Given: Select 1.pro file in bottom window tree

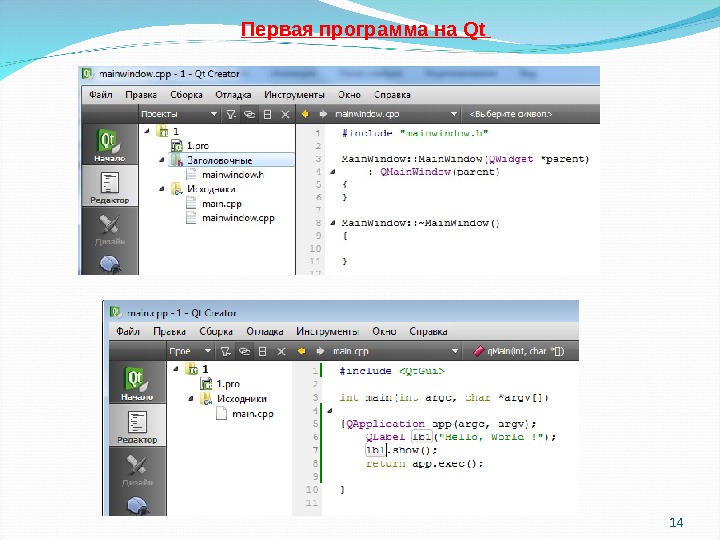Looking at the screenshot, I should (220, 383).
